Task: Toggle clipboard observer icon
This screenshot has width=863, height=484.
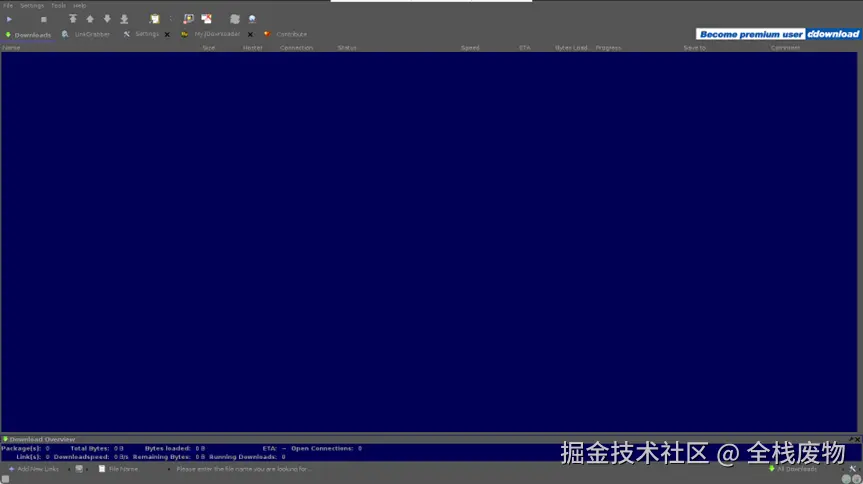Action: [155, 19]
